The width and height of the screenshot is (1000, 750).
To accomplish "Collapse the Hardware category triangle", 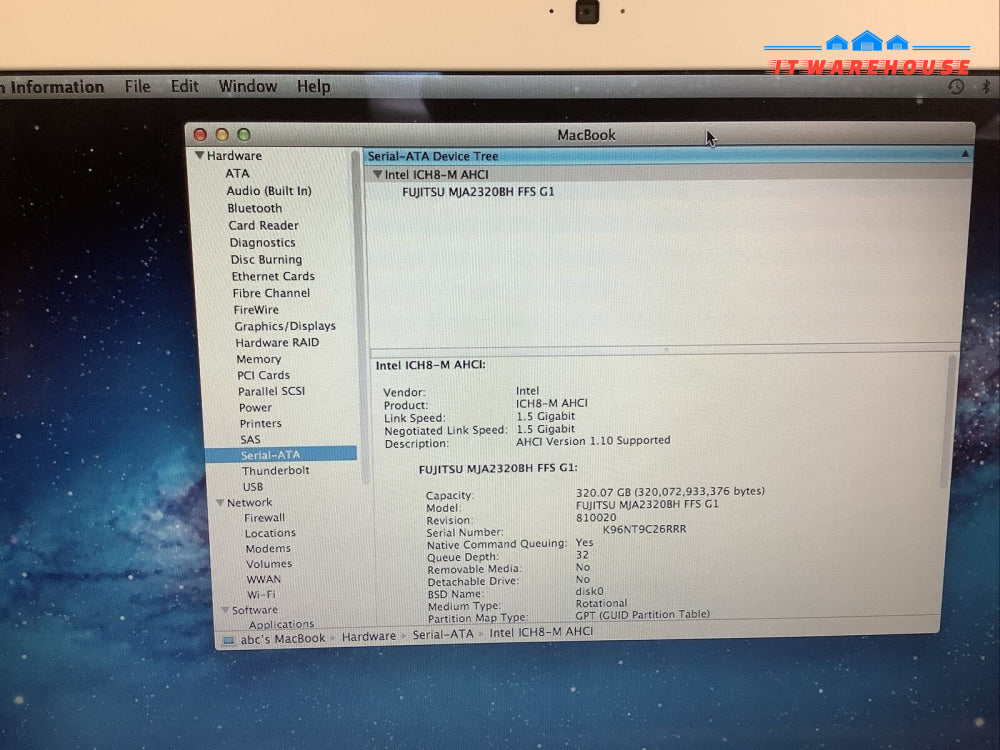I will point(200,155).
